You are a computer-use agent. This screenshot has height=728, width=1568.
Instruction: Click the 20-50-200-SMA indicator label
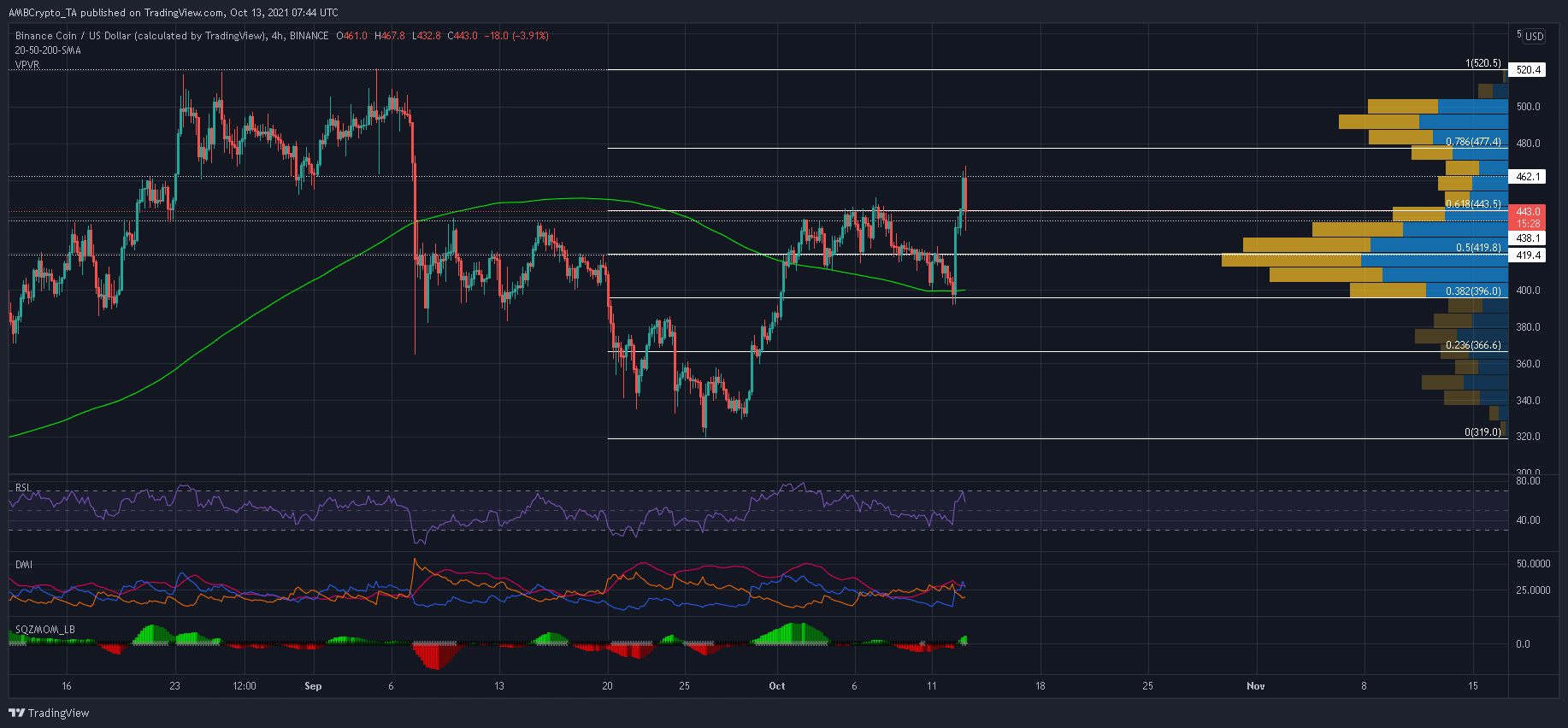click(x=48, y=50)
